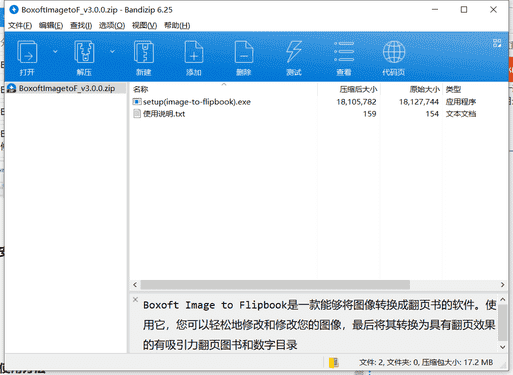513x375 pixels.
Task: Click the comment panel scroll up arrow
Action: click(x=503, y=299)
